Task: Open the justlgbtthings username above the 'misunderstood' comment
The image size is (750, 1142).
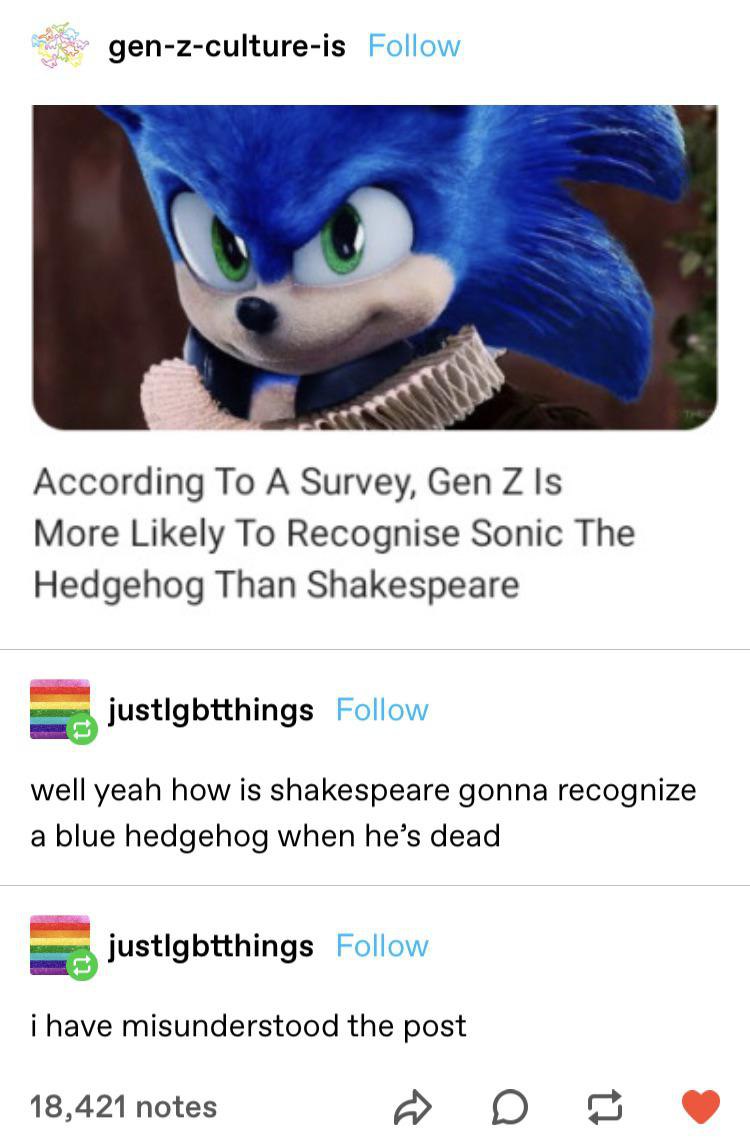Action: point(211,947)
